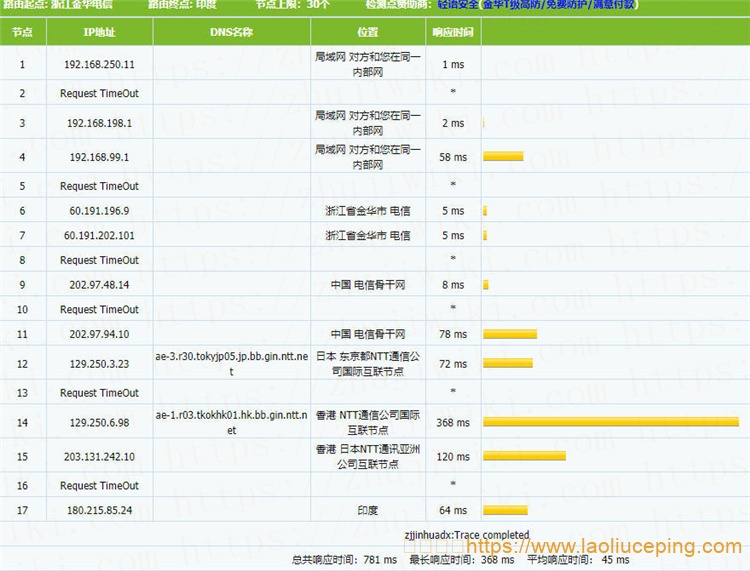Screen dimensions: 750x571
Task: Select Request TimeOut in node 2 row
Action: 99,94
